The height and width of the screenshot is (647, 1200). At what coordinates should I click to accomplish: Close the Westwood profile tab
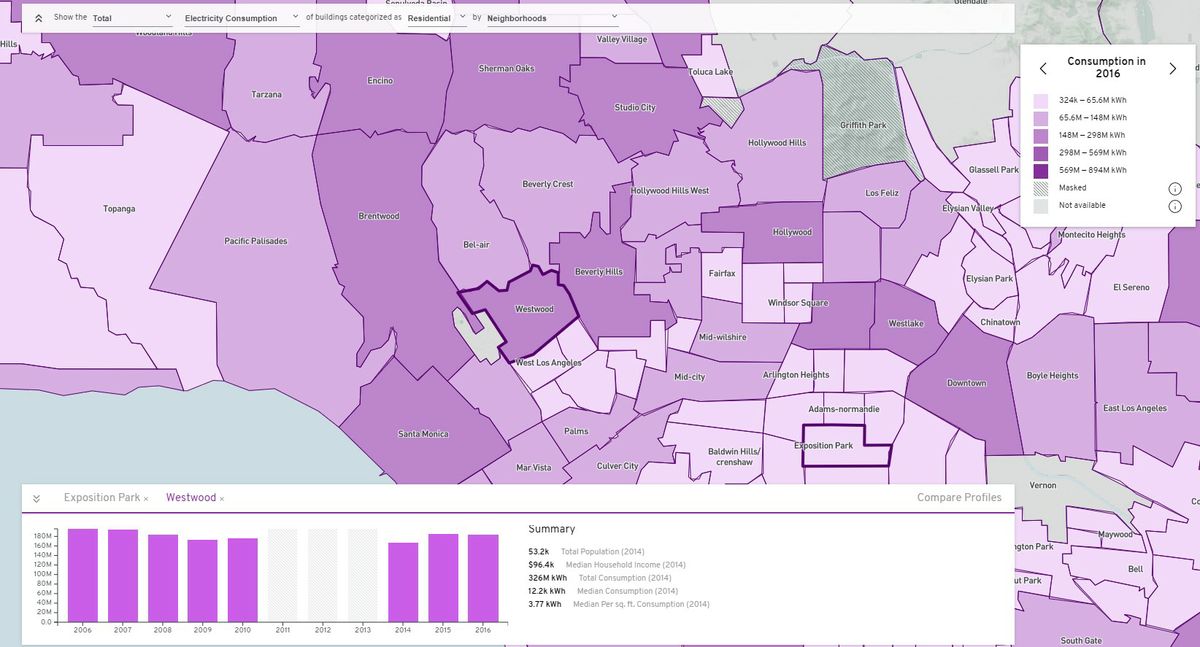coord(223,497)
